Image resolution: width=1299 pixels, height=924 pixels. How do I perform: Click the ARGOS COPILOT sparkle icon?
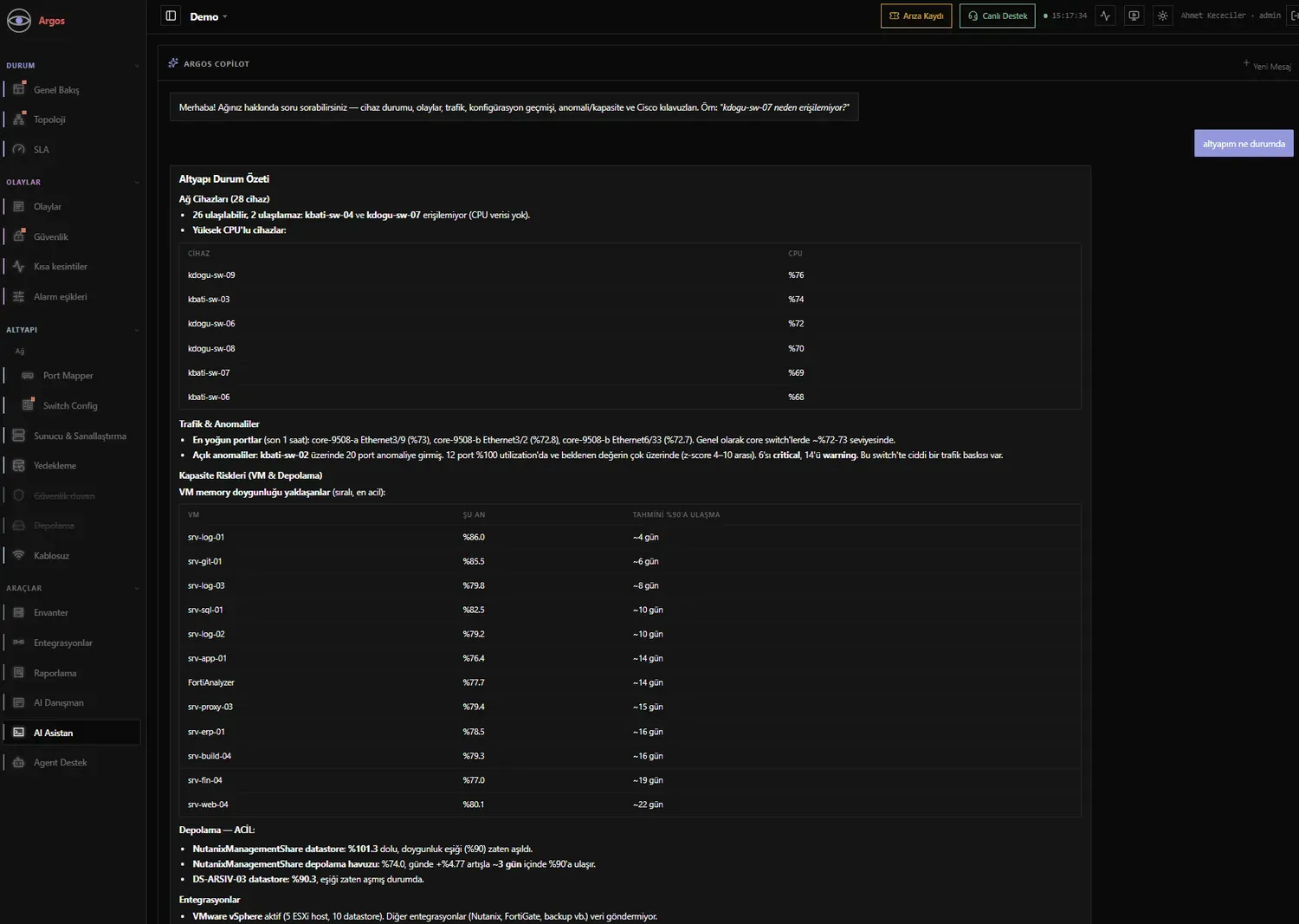[173, 63]
